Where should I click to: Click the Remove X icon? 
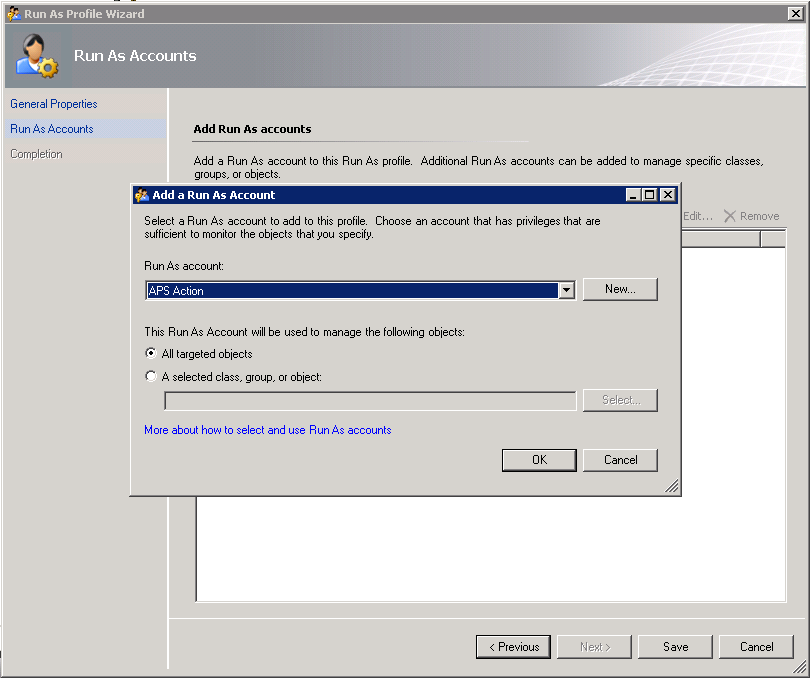(729, 215)
